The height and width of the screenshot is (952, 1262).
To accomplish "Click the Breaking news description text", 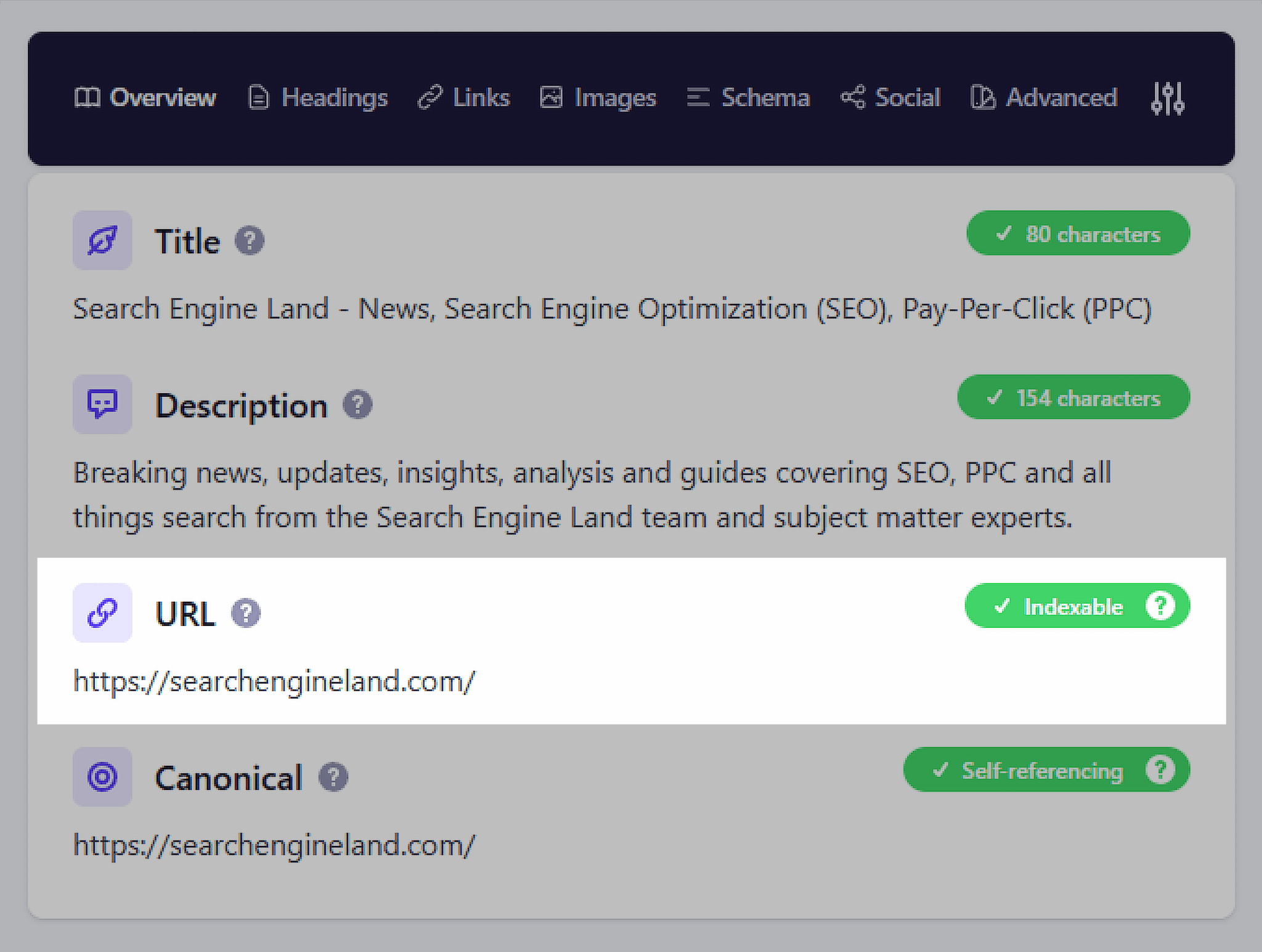I will pyautogui.click(x=592, y=495).
